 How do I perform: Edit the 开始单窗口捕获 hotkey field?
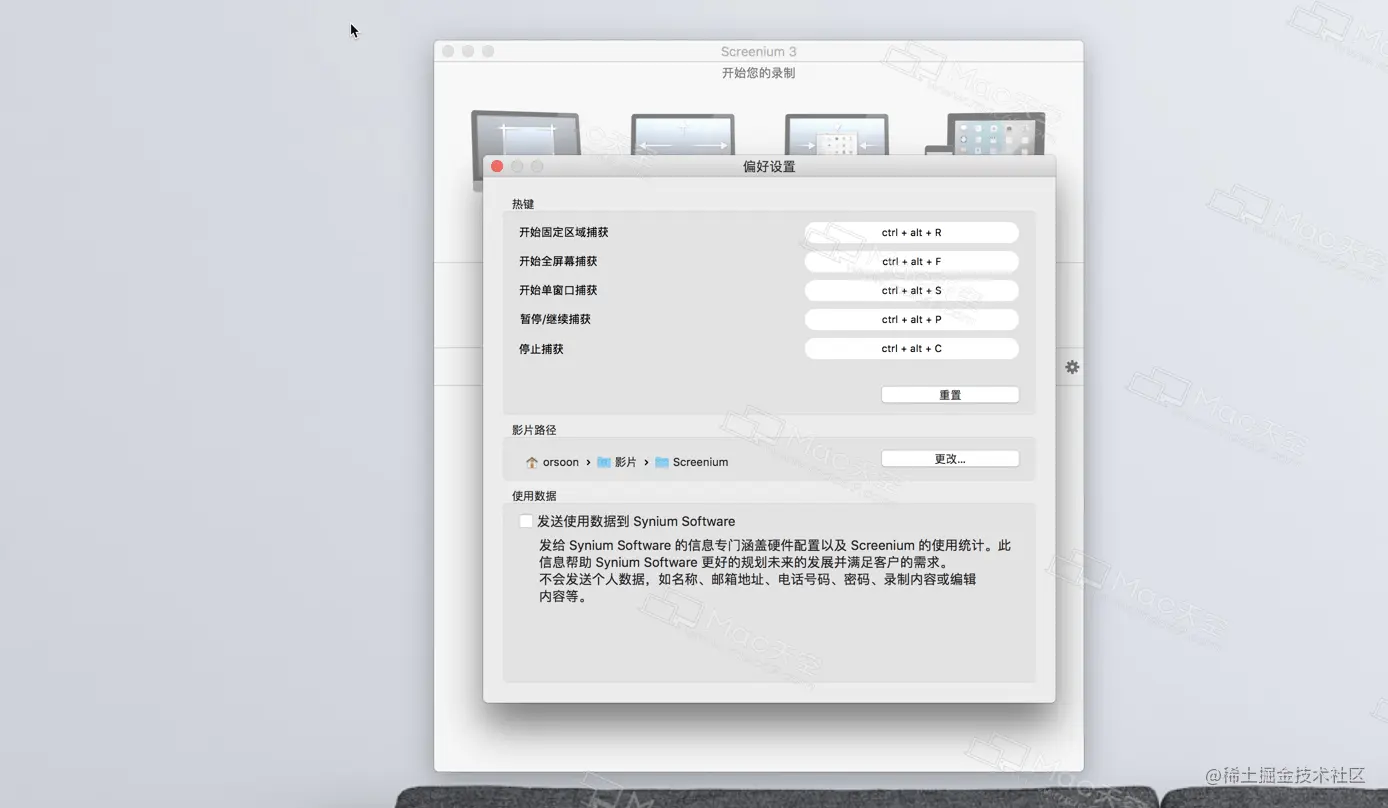(x=912, y=290)
